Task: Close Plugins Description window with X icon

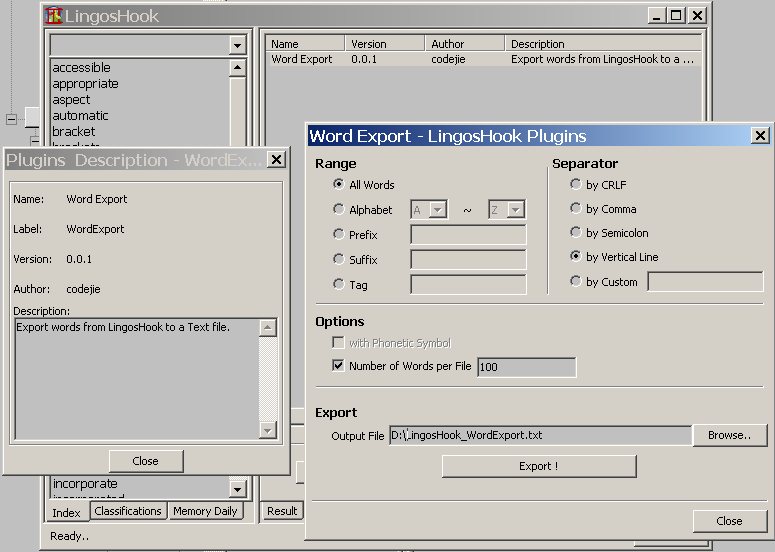Action: tap(277, 160)
